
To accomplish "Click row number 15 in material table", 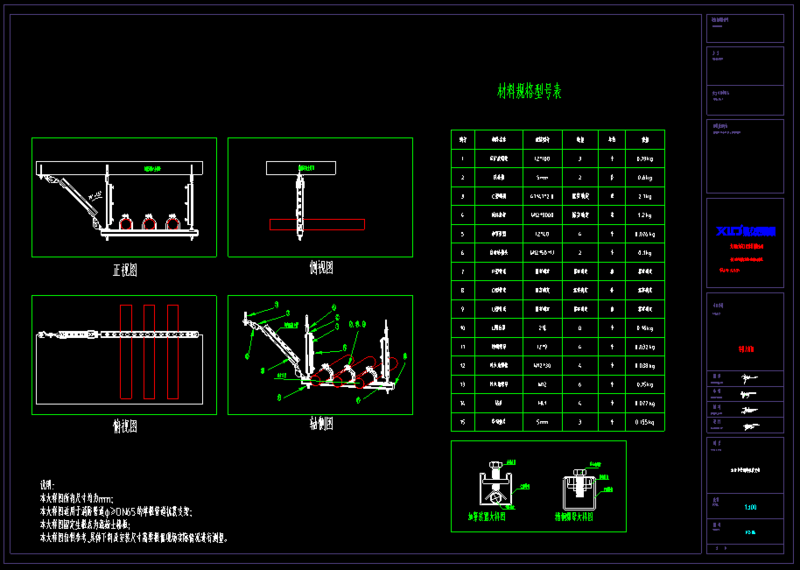I will click(462, 422).
